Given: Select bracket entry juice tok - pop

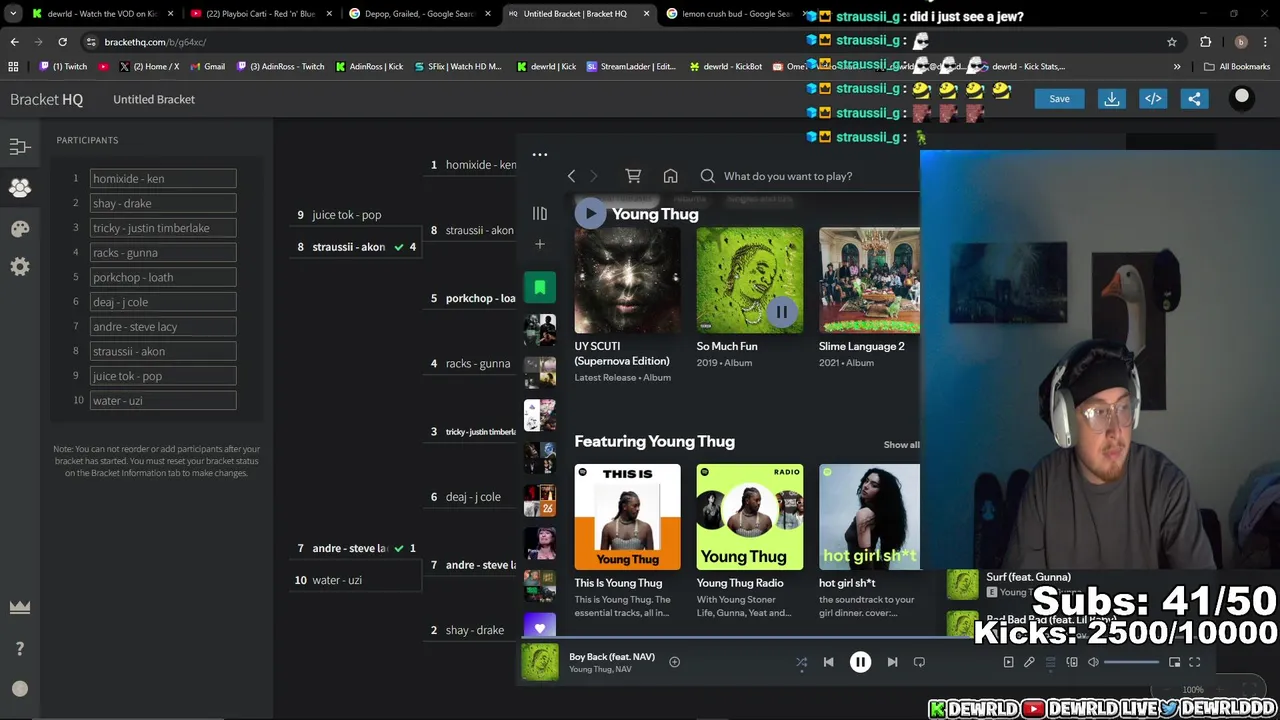Looking at the screenshot, I should tap(357, 215).
